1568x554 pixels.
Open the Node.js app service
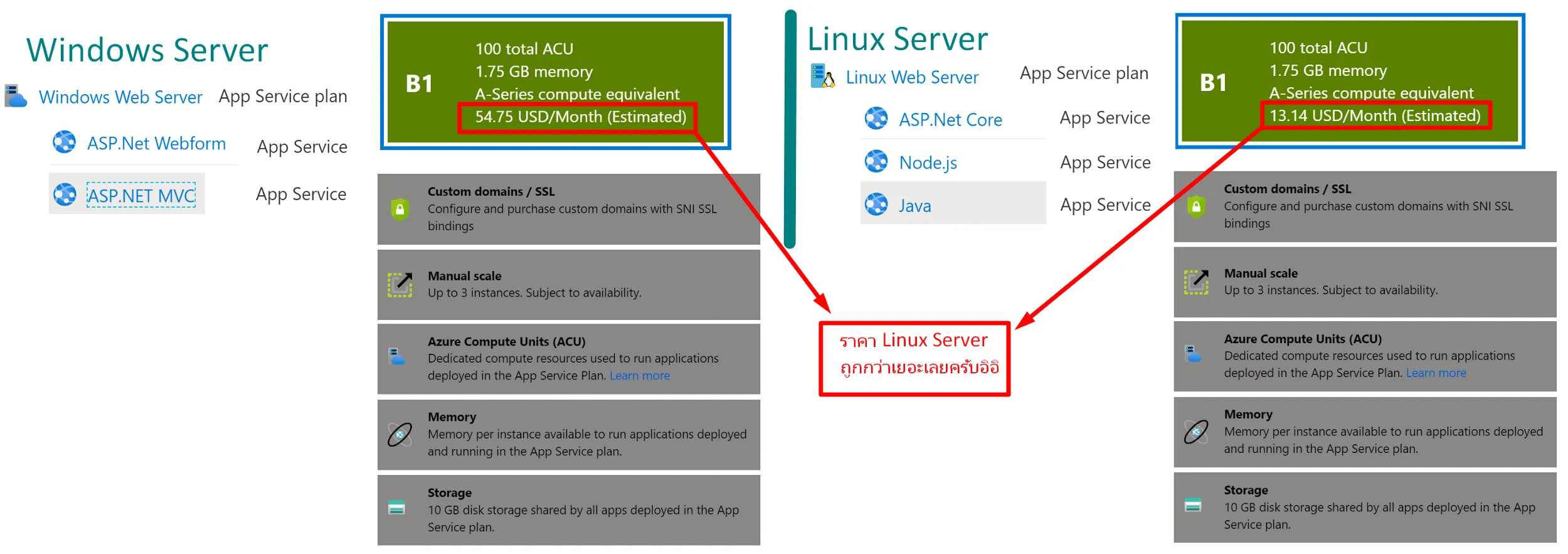928,163
